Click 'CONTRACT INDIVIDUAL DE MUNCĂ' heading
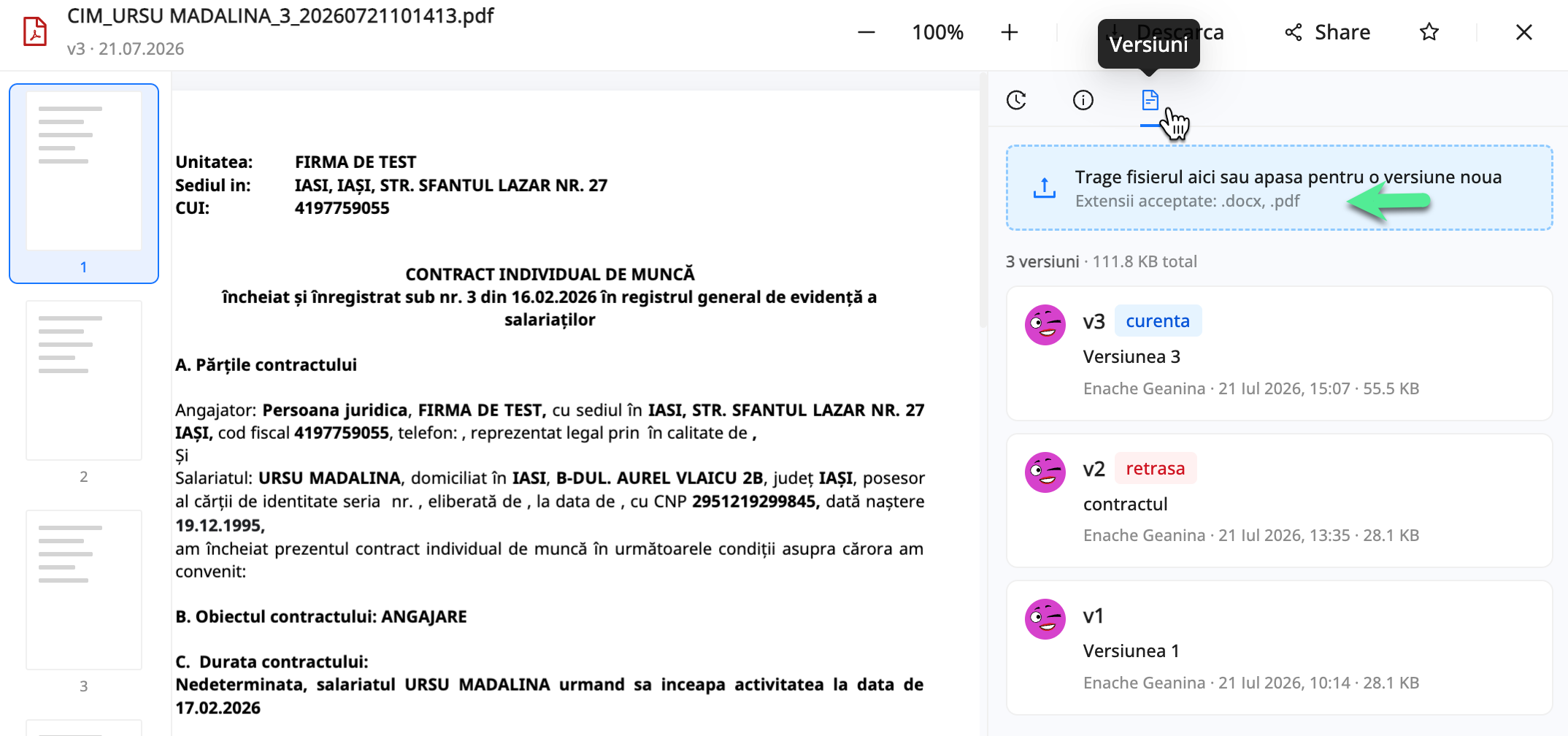The height and width of the screenshot is (736, 1568). pos(550,275)
